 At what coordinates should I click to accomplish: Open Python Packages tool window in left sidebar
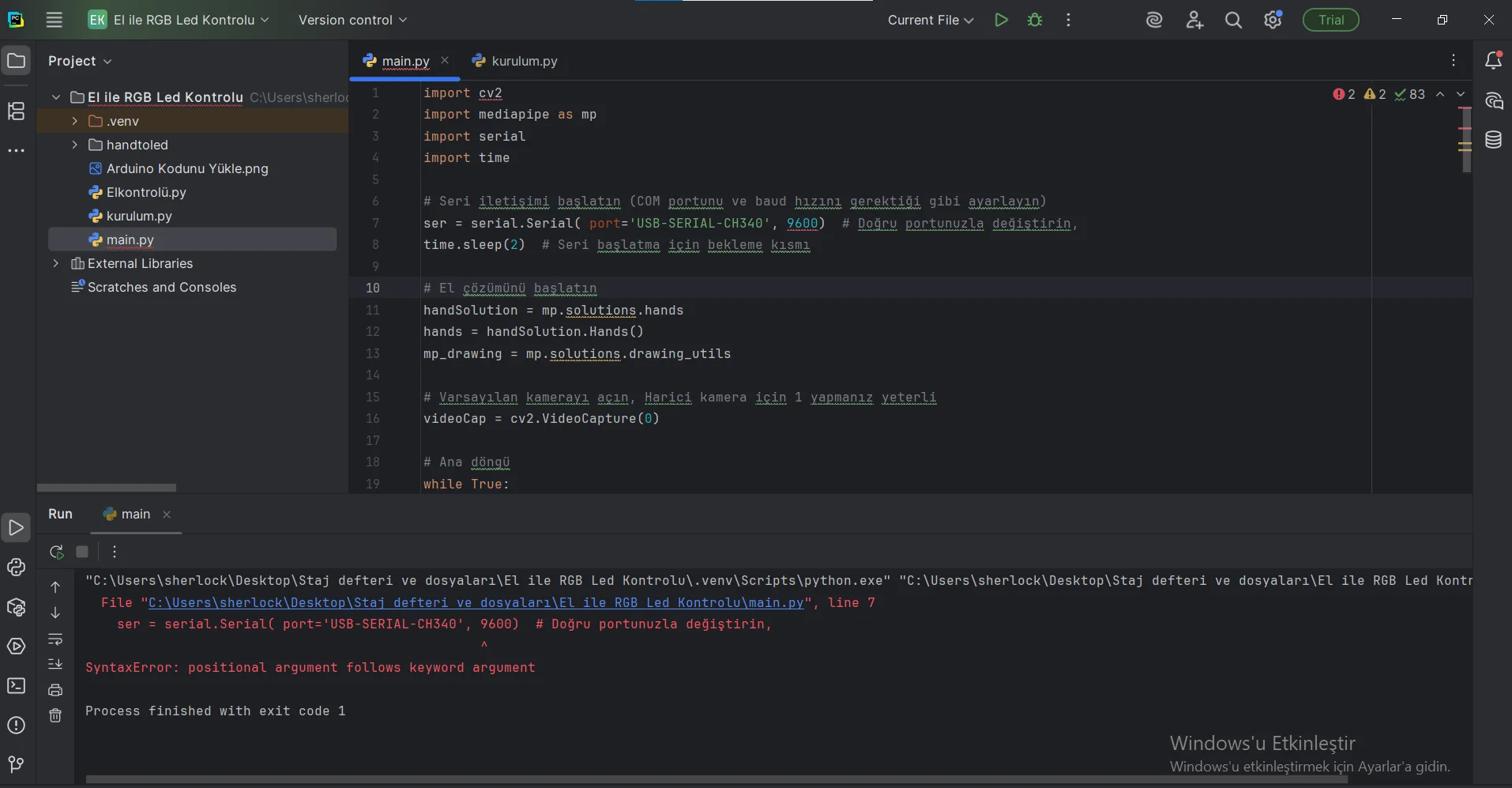tap(17, 607)
